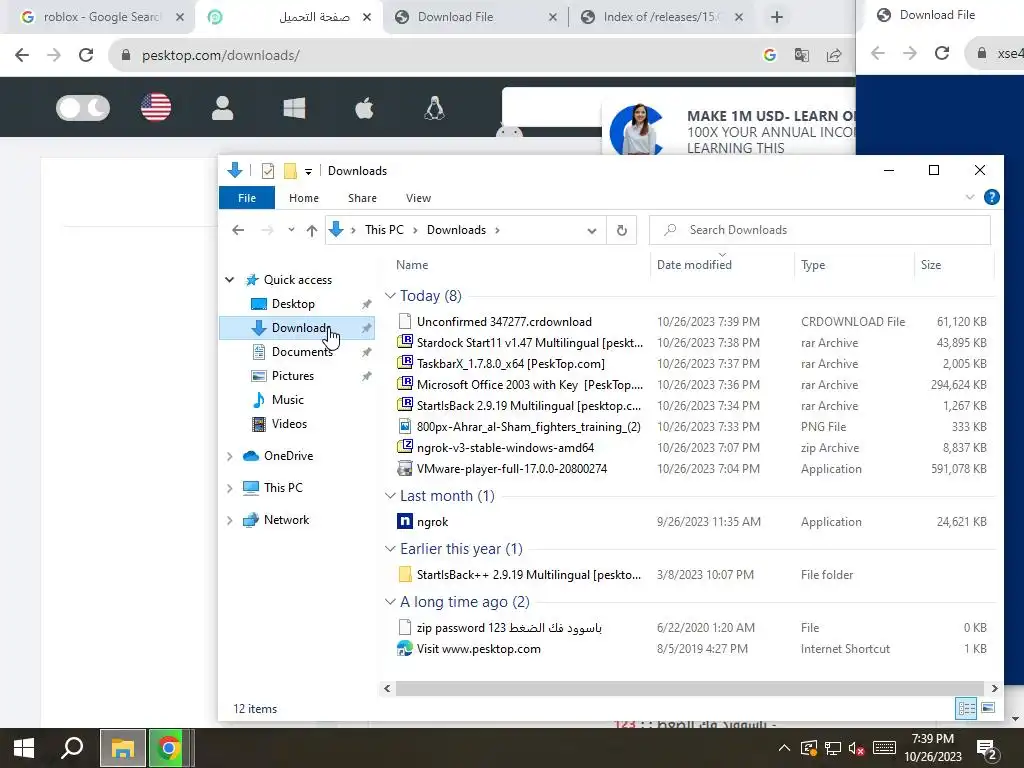Screen dimensions: 1024x768
Task: Open Customize Quick Access Toolbar dropdown
Action: point(308,172)
